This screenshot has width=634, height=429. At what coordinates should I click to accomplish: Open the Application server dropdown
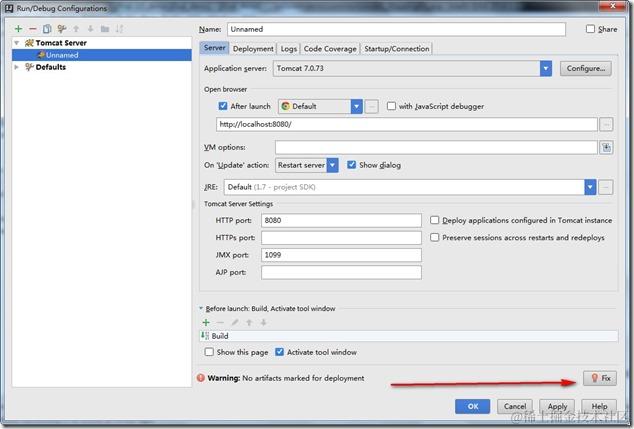(x=546, y=68)
